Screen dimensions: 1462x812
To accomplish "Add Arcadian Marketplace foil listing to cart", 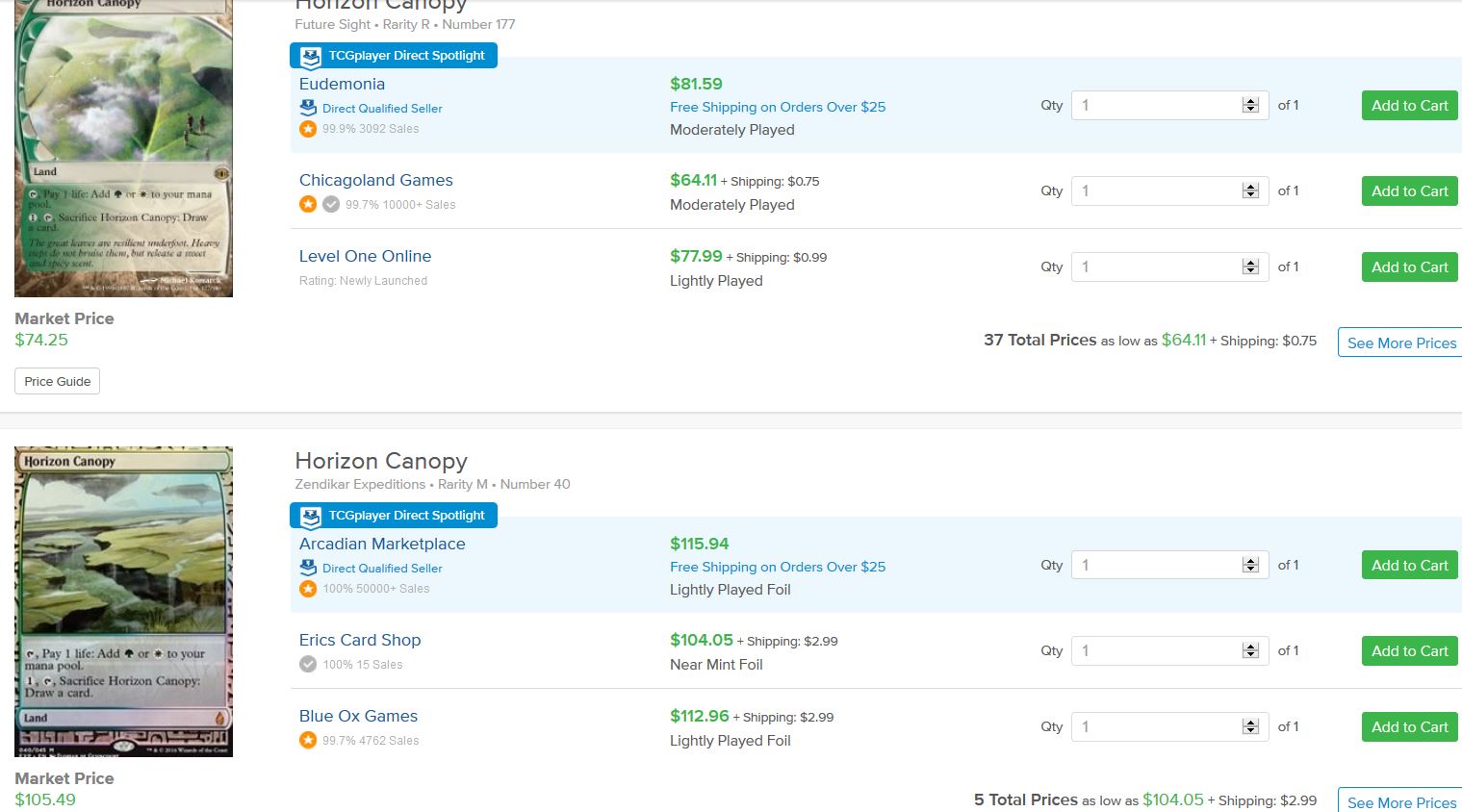I will 1409,566.
